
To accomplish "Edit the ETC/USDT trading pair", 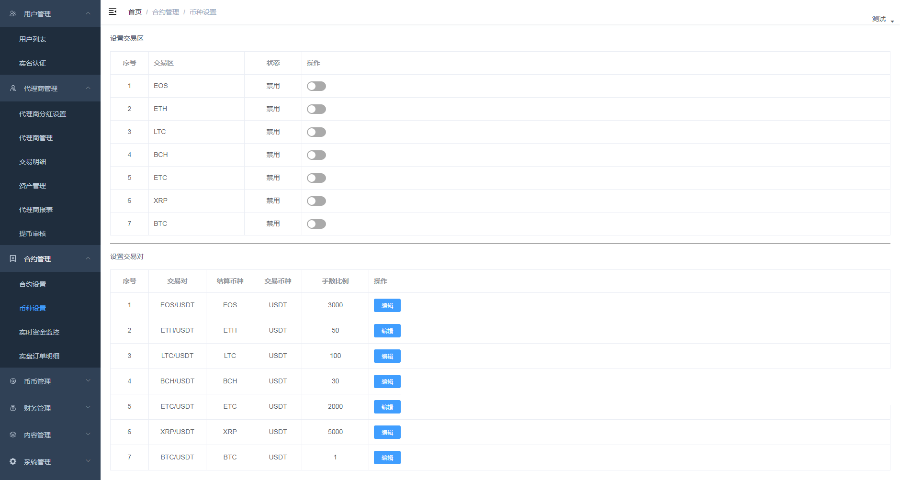I will [x=387, y=407].
